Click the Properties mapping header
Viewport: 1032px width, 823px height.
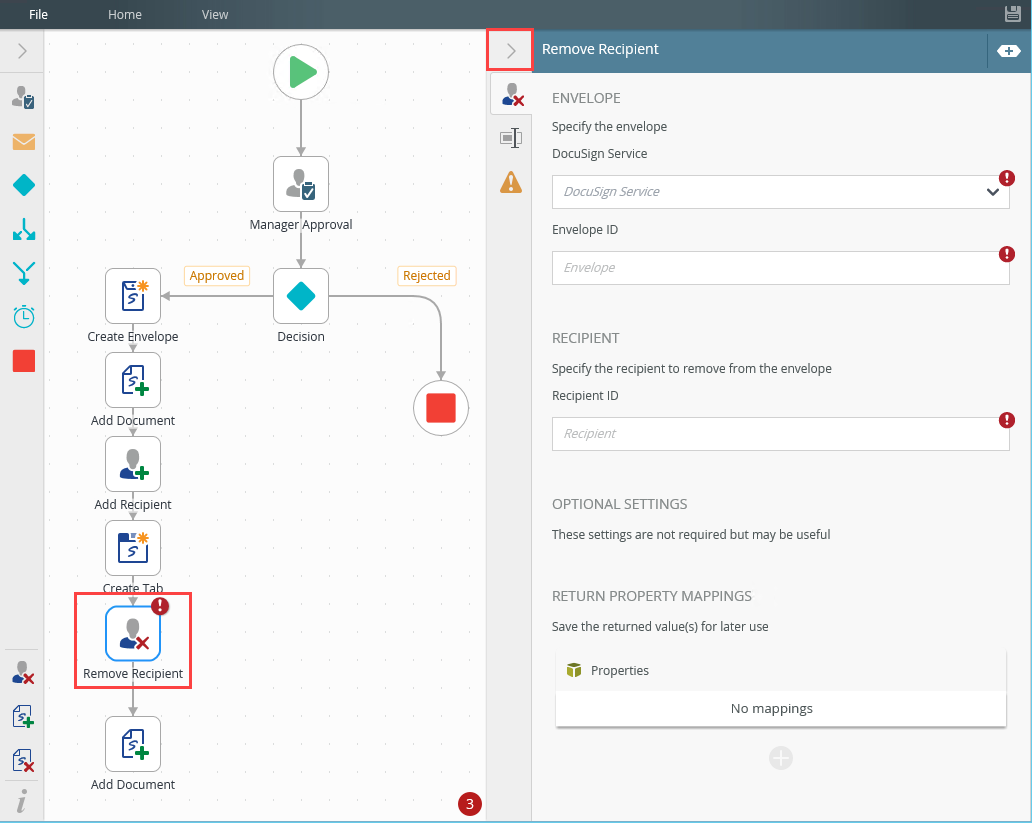(781, 670)
